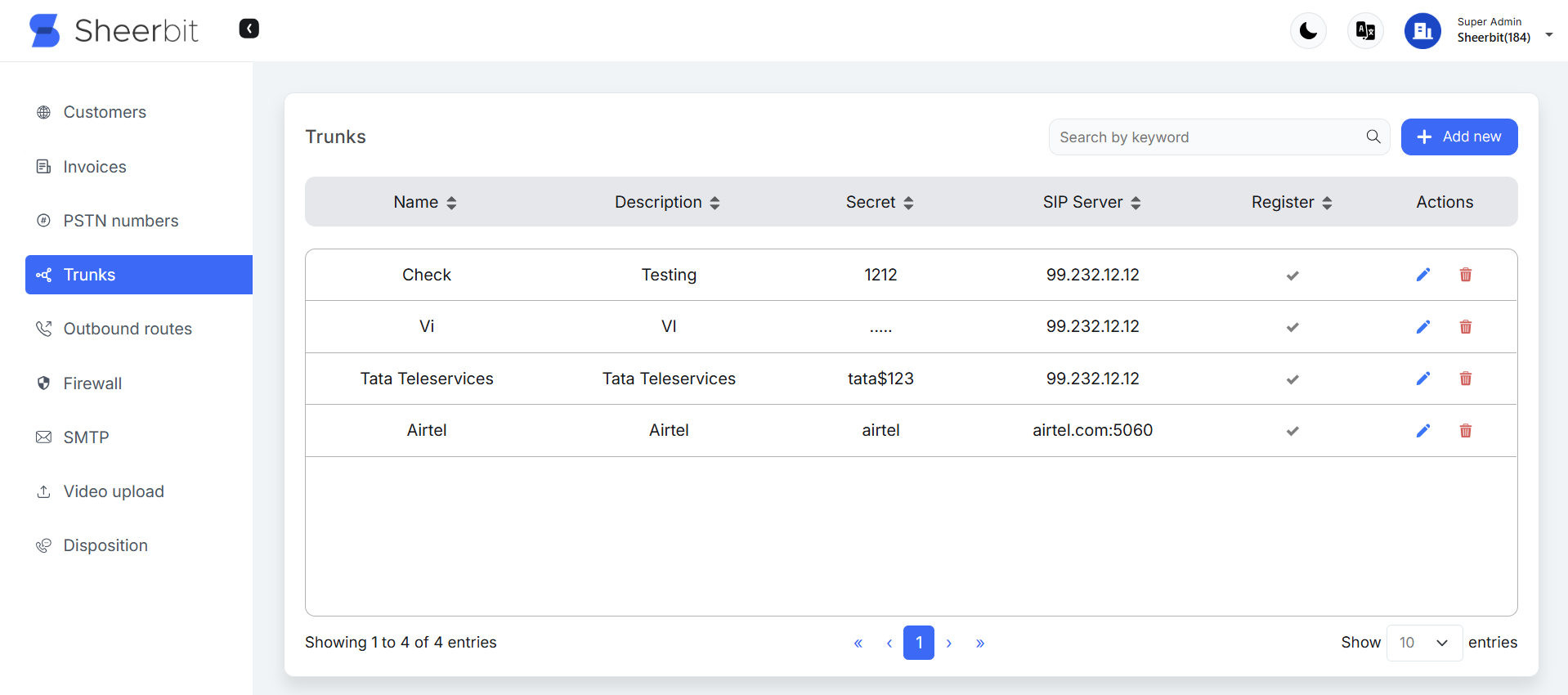Toggle dark mode moon icon

tap(1308, 31)
